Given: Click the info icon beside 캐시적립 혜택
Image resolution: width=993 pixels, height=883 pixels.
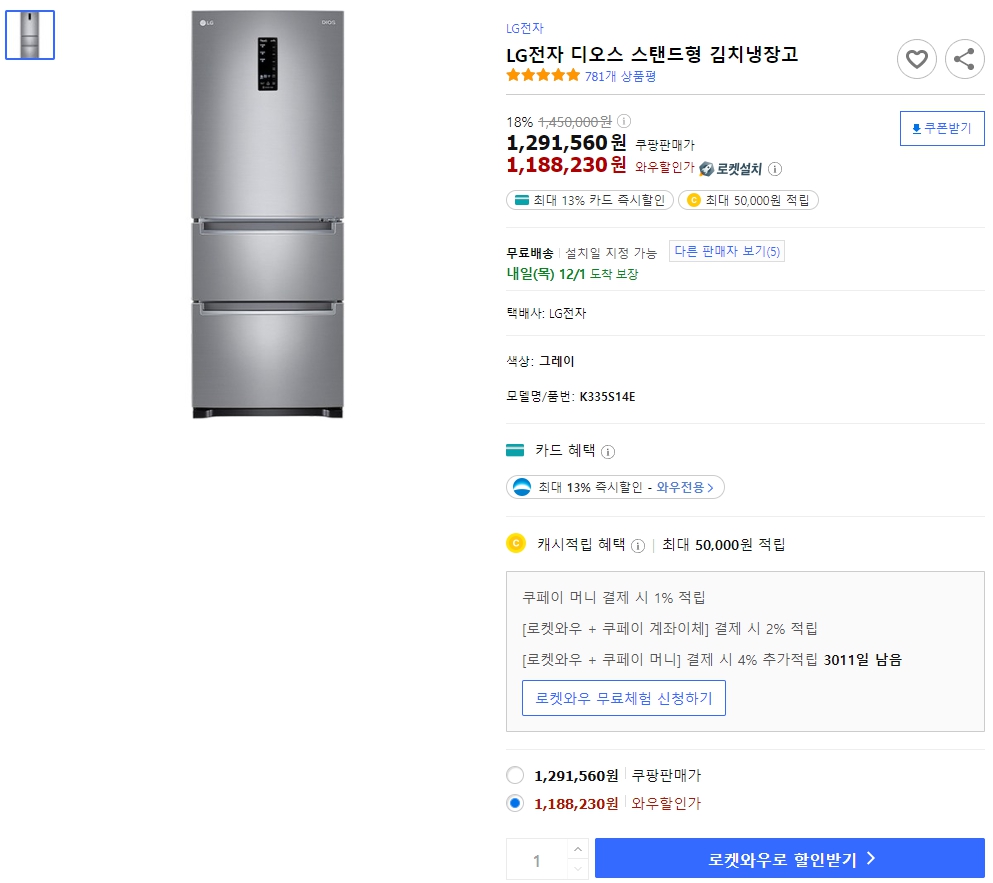Looking at the screenshot, I should 639,546.
